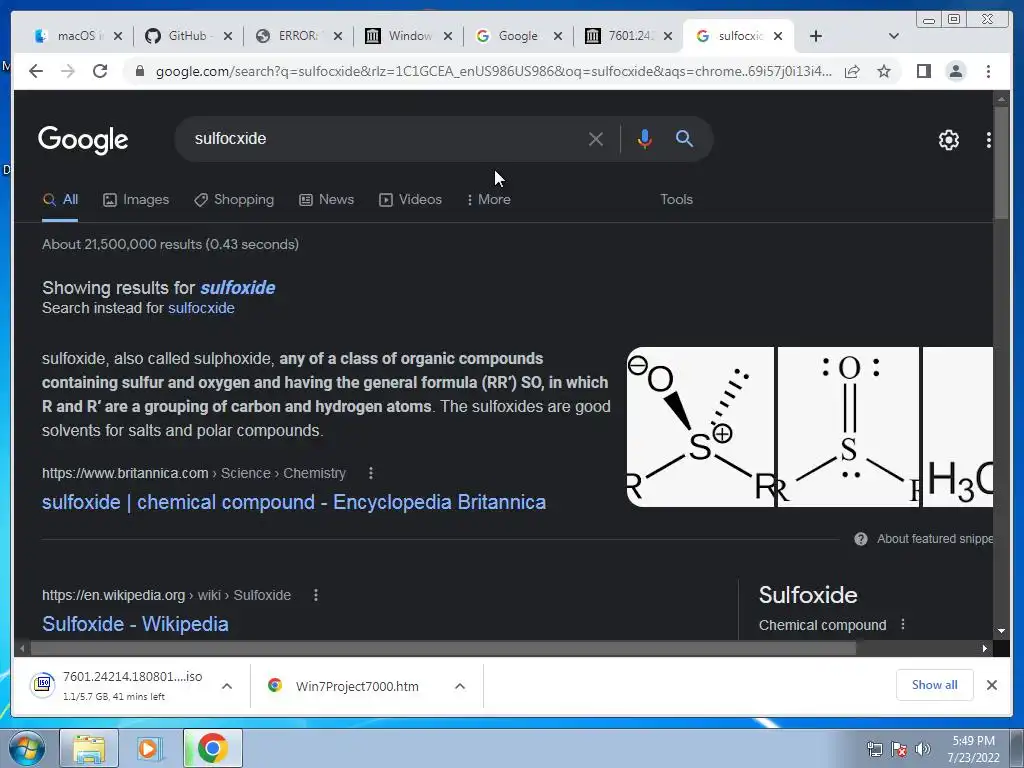Close the downloads bar
The width and height of the screenshot is (1024, 768).
coord(992,685)
